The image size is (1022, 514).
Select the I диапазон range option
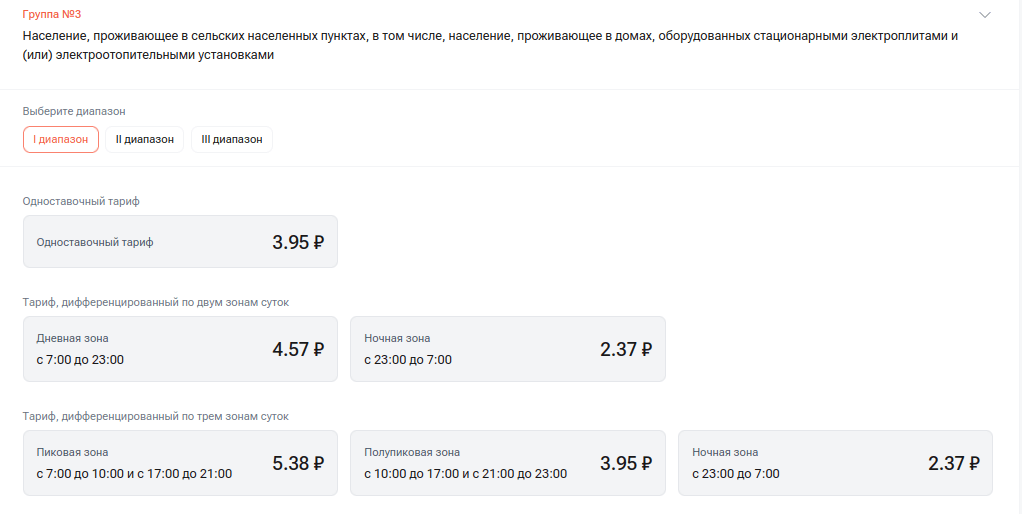click(x=61, y=140)
